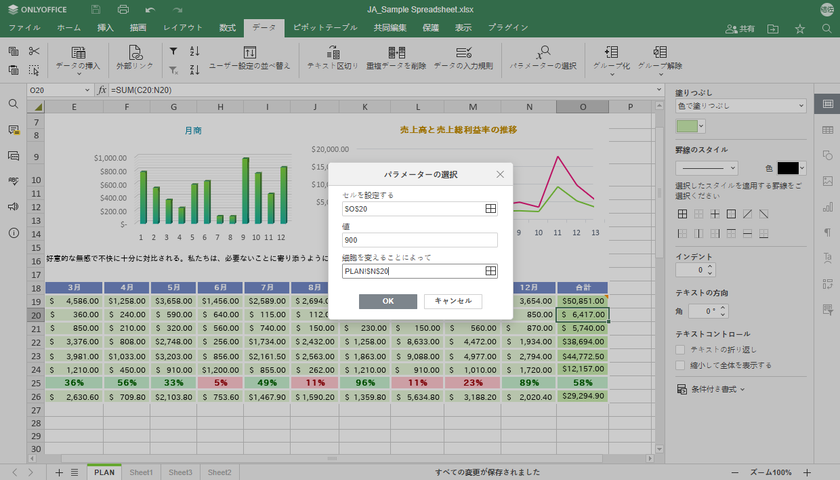Image resolution: width=840 pixels, height=480 pixels.
Task: Toggle the テキストの折り返し checkbox
Action: click(x=681, y=349)
